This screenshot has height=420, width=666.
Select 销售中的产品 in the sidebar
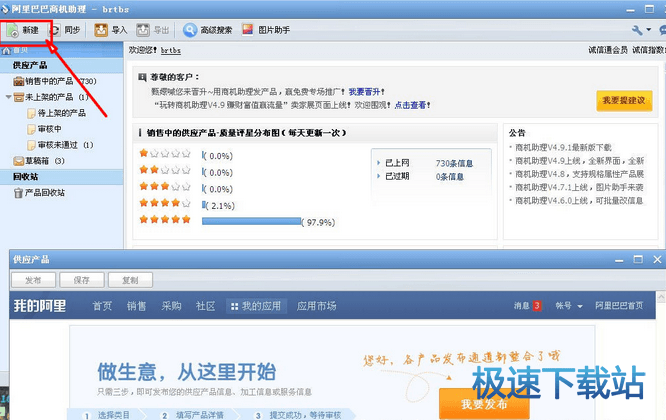tap(55, 81)
